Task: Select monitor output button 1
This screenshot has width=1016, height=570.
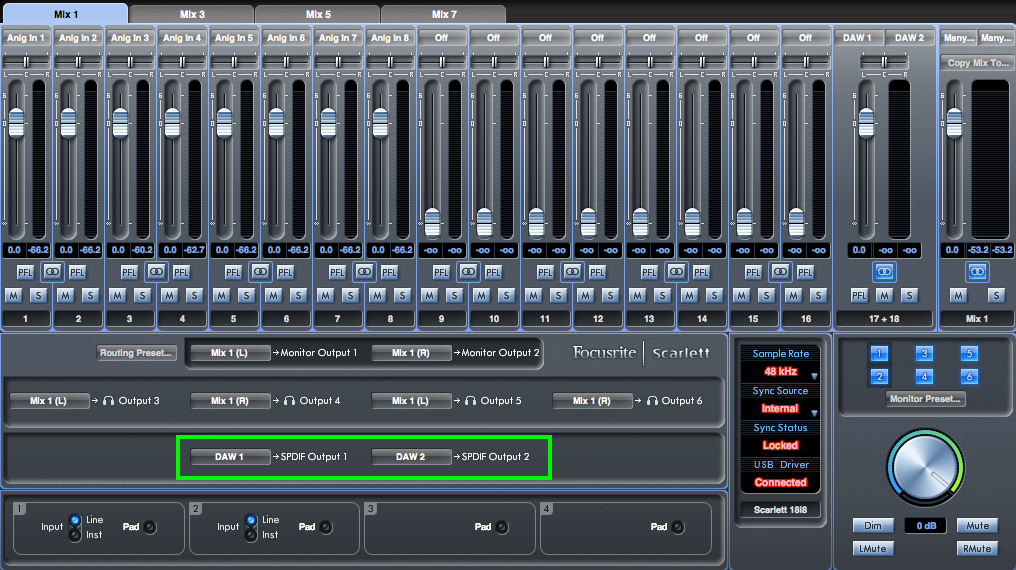Action: (x=879, y=353)
